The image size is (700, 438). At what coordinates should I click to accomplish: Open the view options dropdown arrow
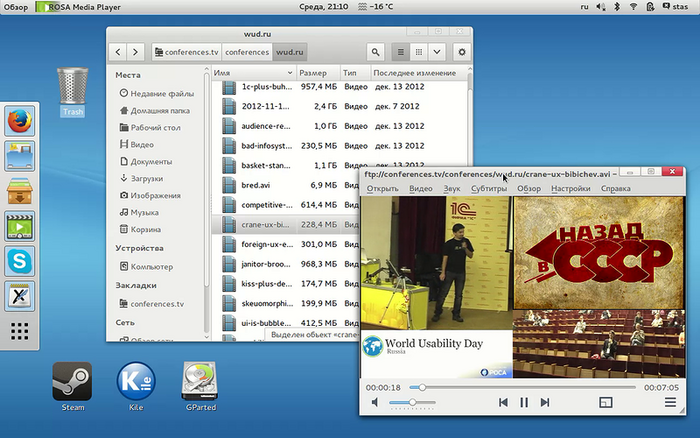click(437, 51)
